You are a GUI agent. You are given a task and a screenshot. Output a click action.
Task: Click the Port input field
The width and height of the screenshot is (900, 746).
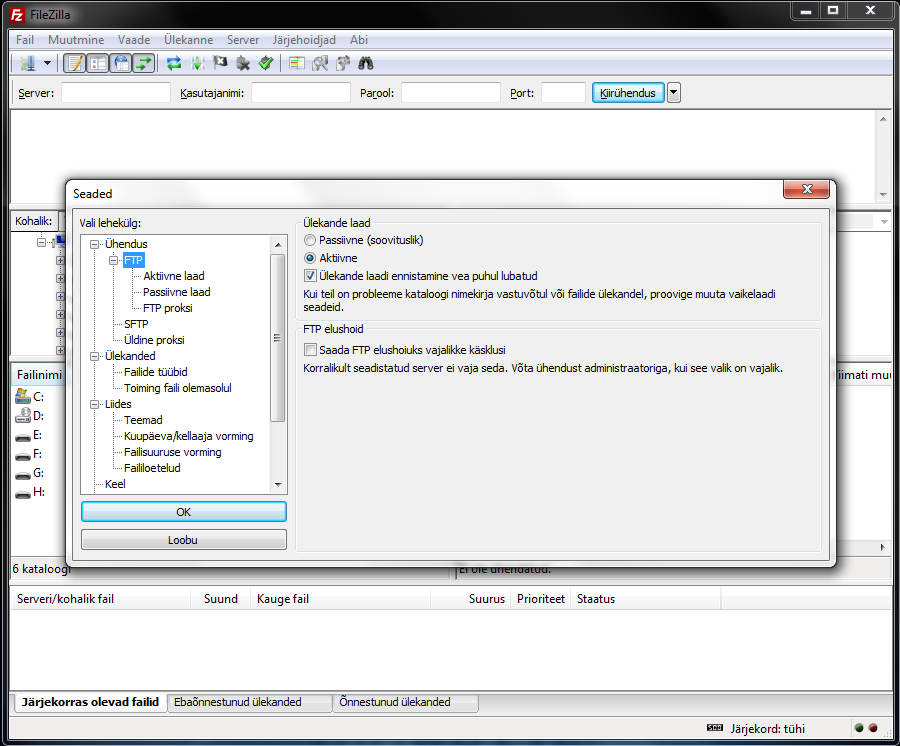tap(563, 92)
